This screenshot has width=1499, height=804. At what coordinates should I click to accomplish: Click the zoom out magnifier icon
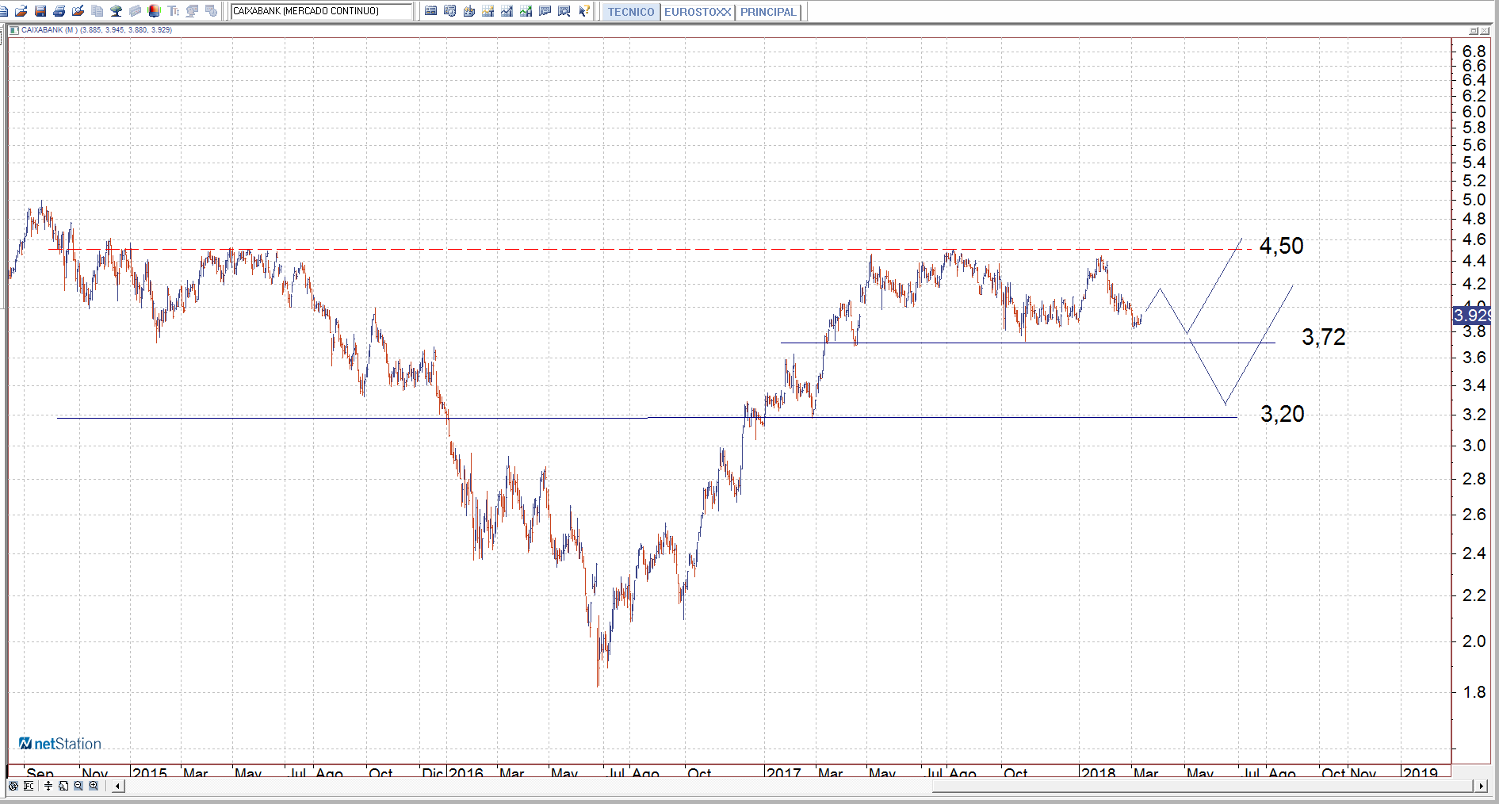(x=79, y=786)
